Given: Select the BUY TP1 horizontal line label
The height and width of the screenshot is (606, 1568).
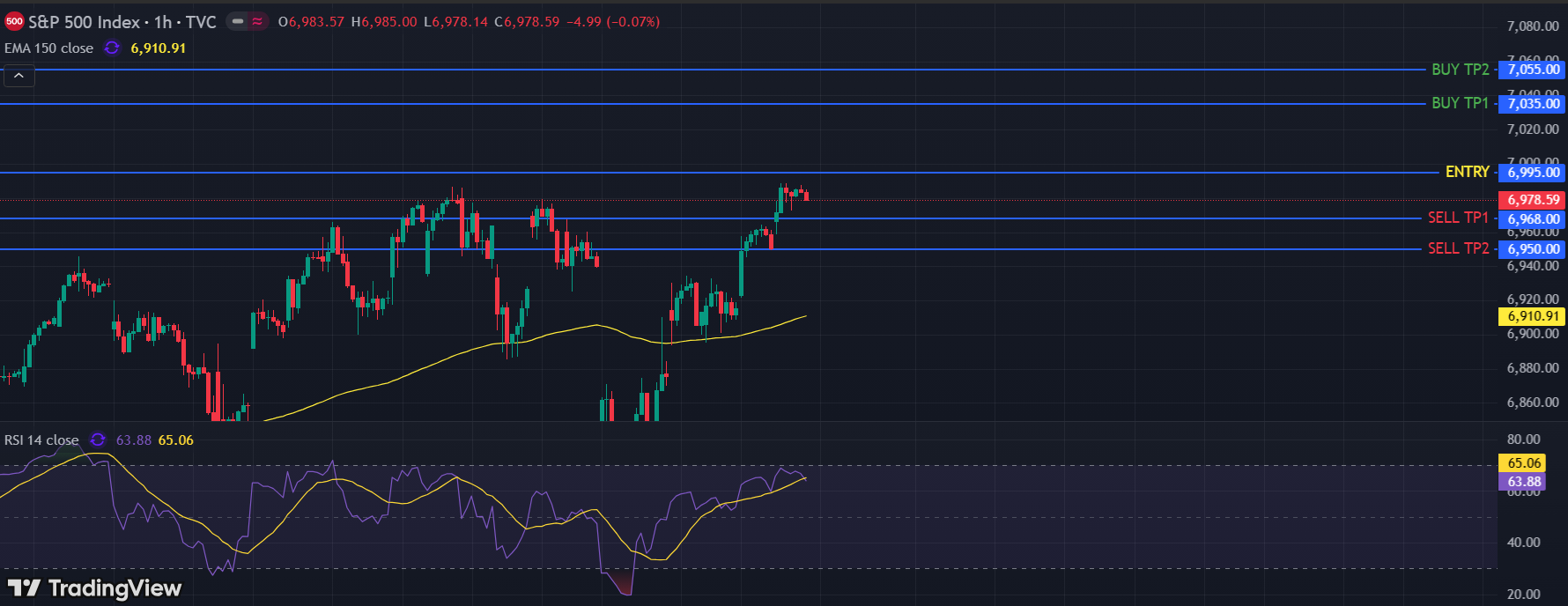Looking at the screenshot, I should point(1460,103).
